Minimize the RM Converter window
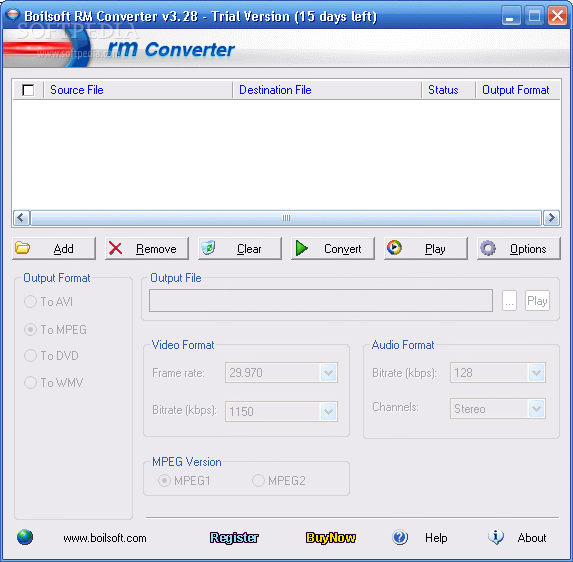 (x=511, y=16)
